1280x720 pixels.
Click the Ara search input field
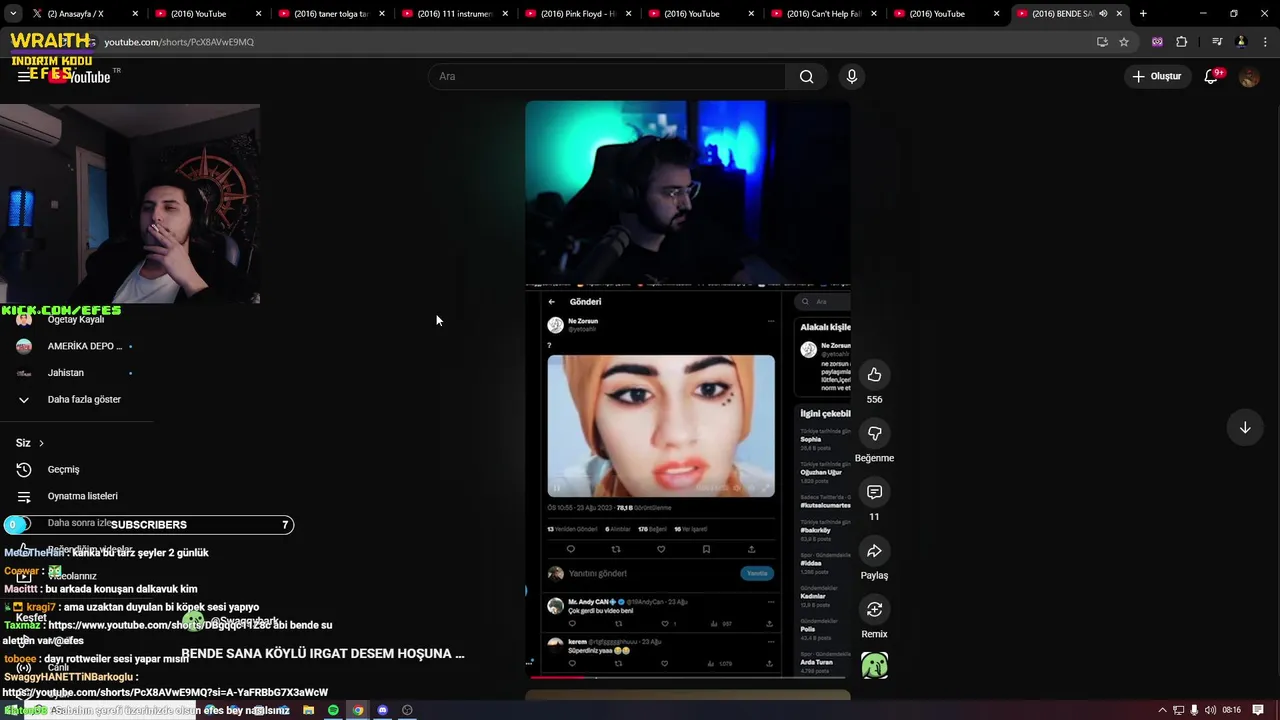click(607, 77)
